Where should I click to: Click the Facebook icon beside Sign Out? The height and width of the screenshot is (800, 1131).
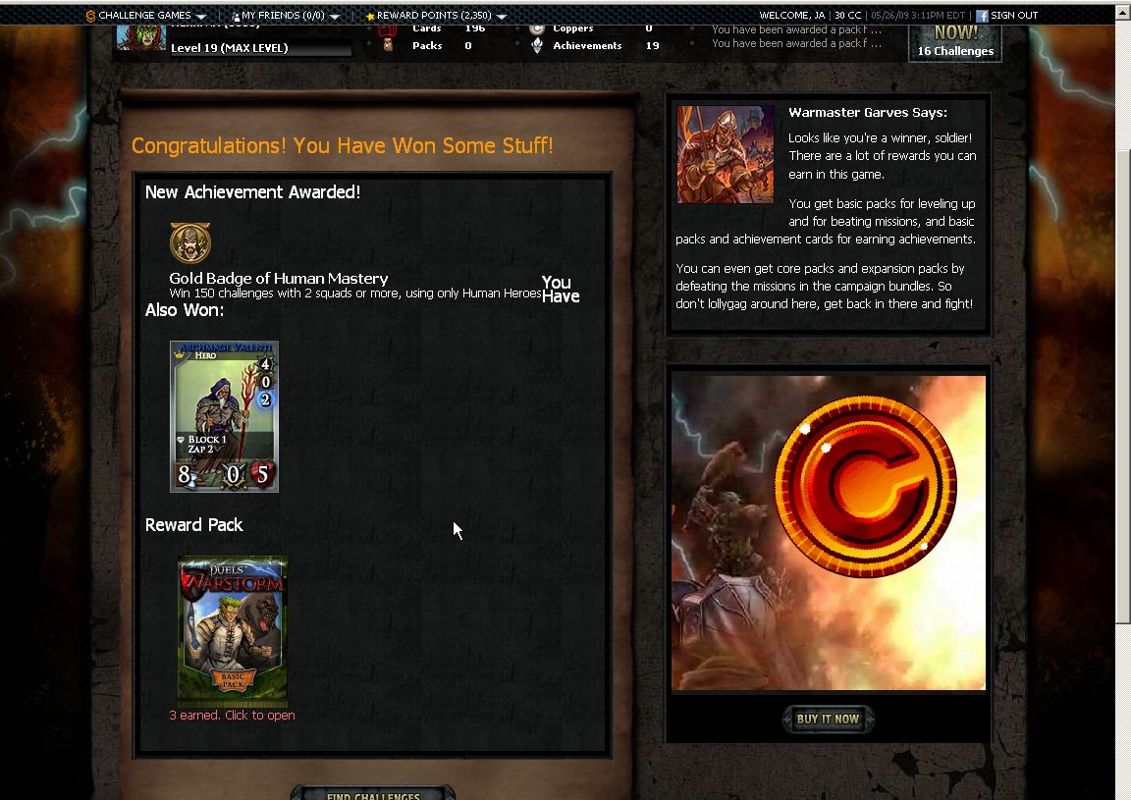982,15
